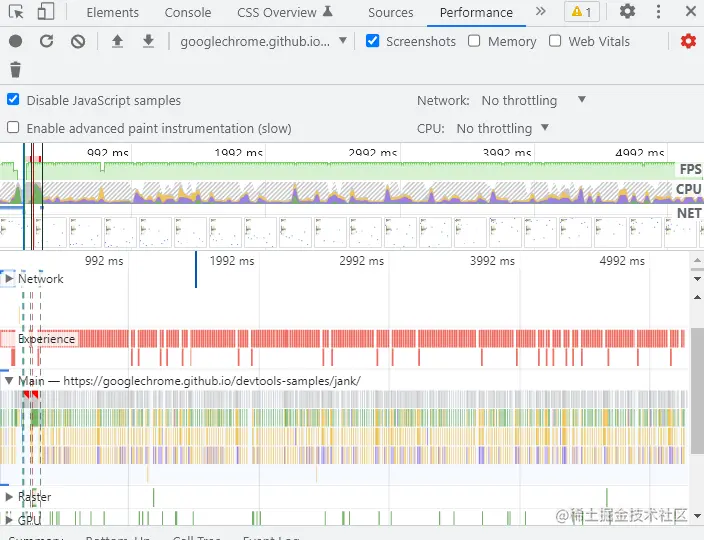The width and height of the screenshot is (704, 540).
Task: Click the reload and profile icon
Action: click(46, 41)
